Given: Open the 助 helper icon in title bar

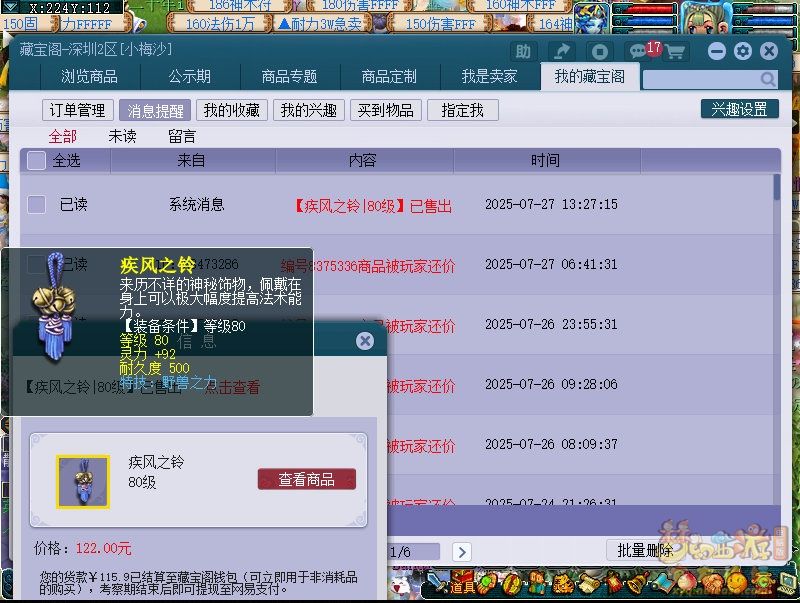Looking at the screenshot, I should pos(523,52).
